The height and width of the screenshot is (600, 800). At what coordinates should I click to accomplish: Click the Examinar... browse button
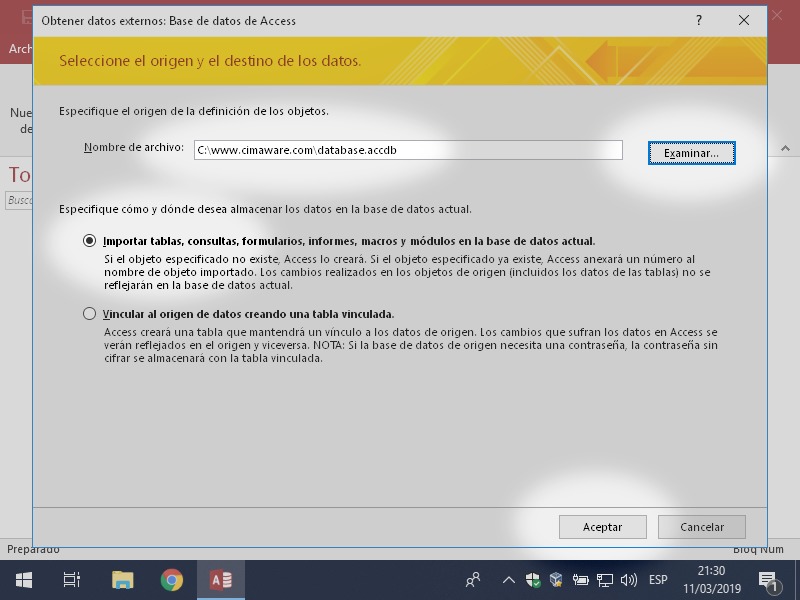tap(691, 153)
